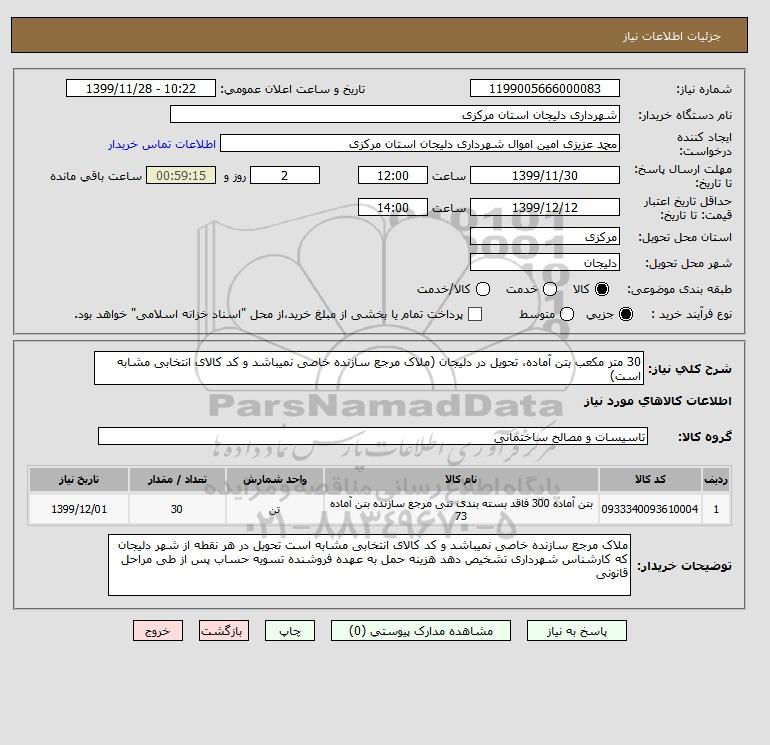Click the تعداد / مقدار column header
The height and width of the screenshot is (745, 770).
point(177,479)
